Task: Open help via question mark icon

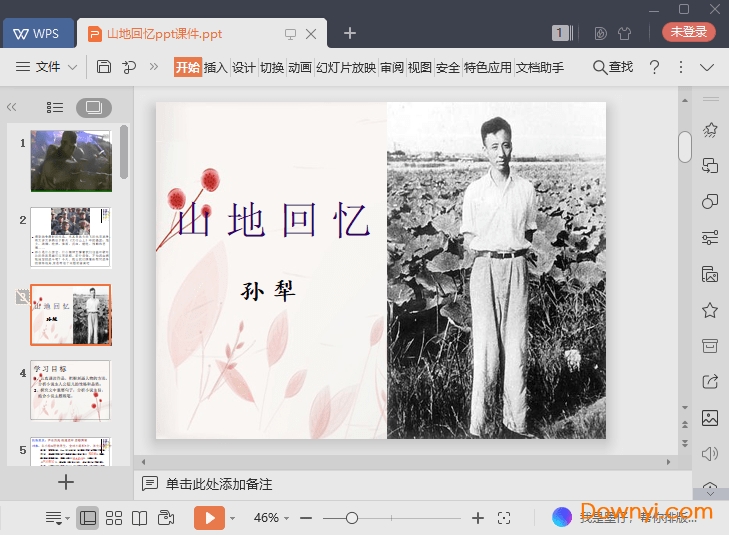Action: [x=654, y=67]
